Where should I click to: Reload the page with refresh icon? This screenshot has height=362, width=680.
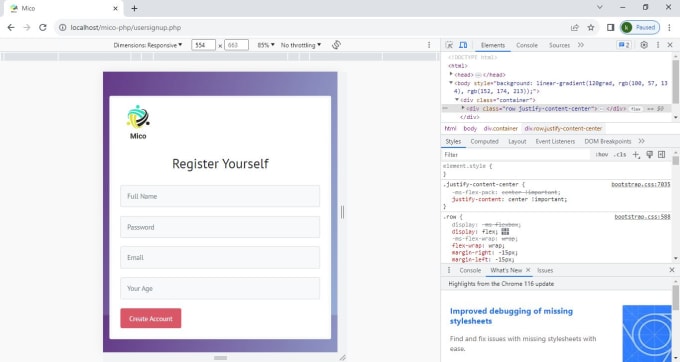pos(42,27)
